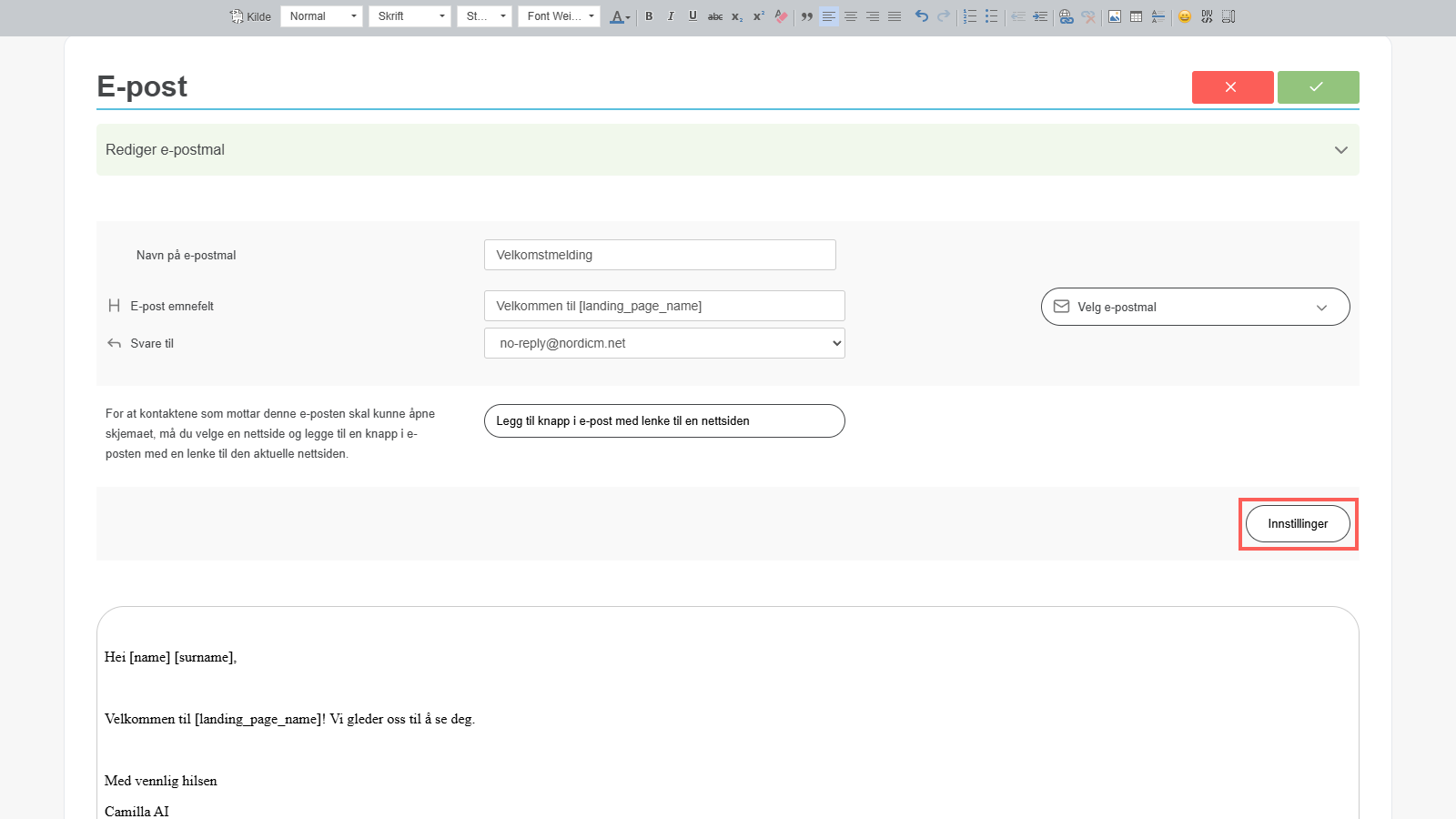1456x819 pixels.
Task: Open the Skrift font dropdown
Action: click(x=409, y=16)
